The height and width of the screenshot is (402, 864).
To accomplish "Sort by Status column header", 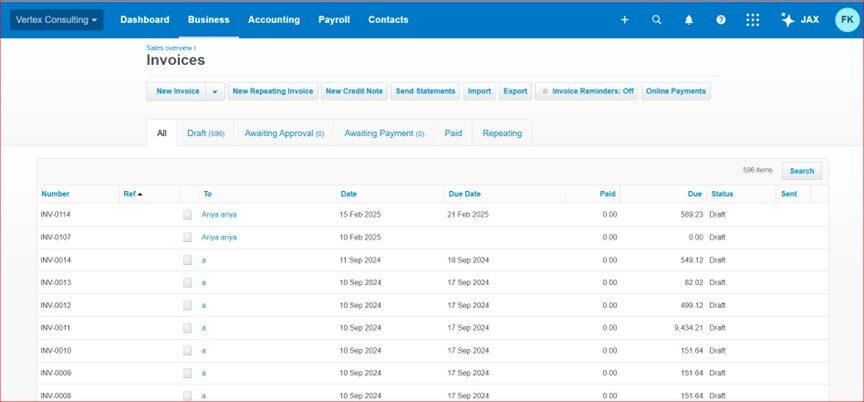I will coord(722,194).
